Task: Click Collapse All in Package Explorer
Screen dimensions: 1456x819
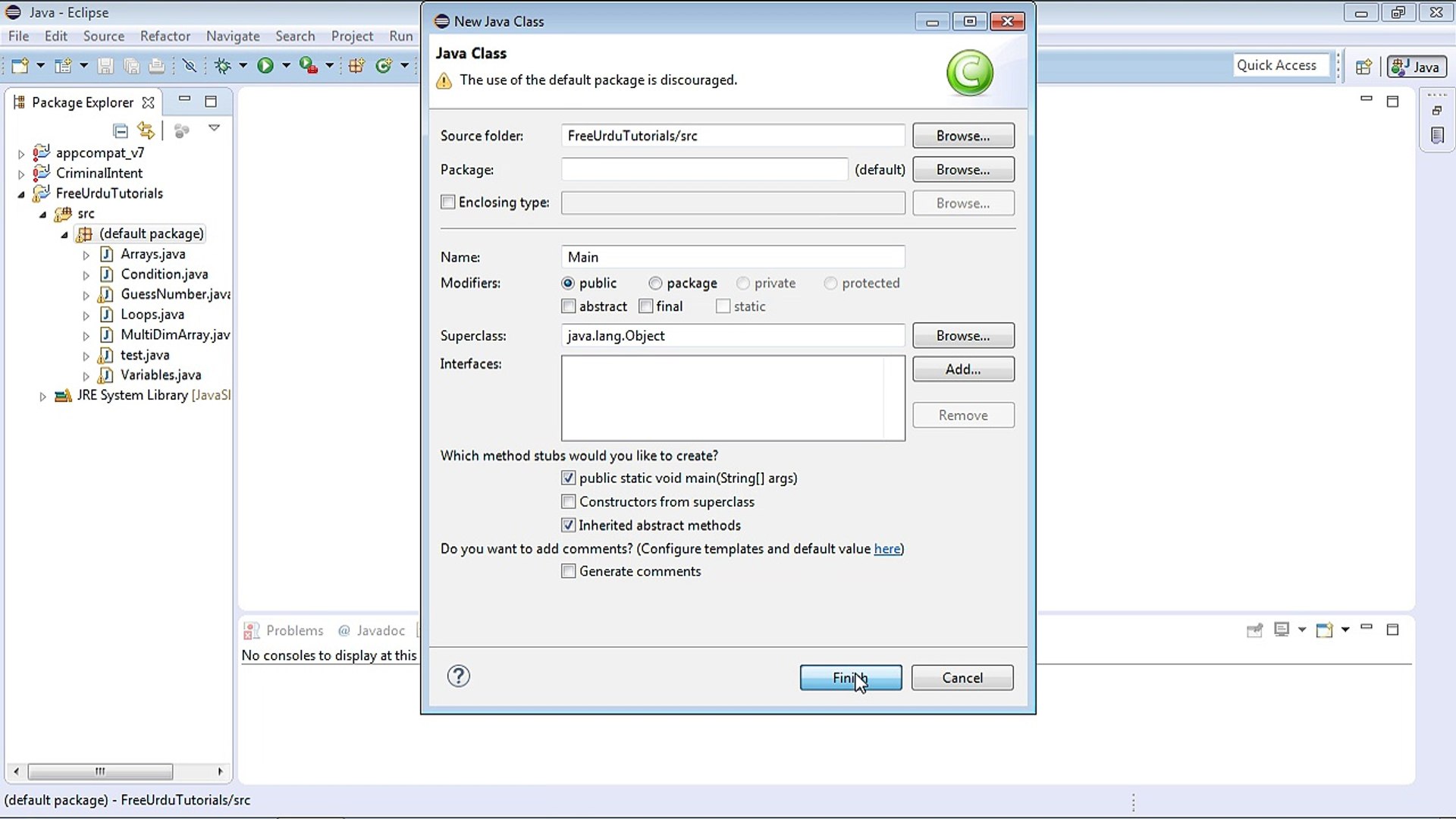Action: 120,130
